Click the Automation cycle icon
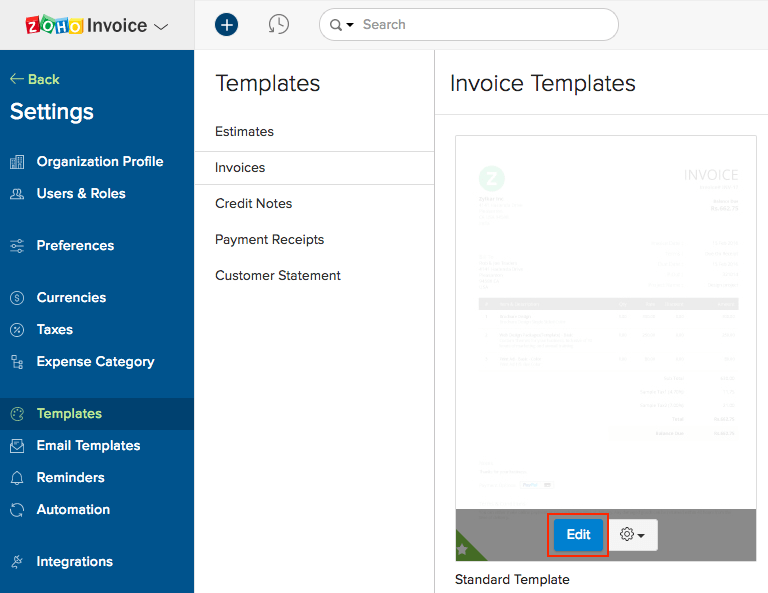 point(17,510)
